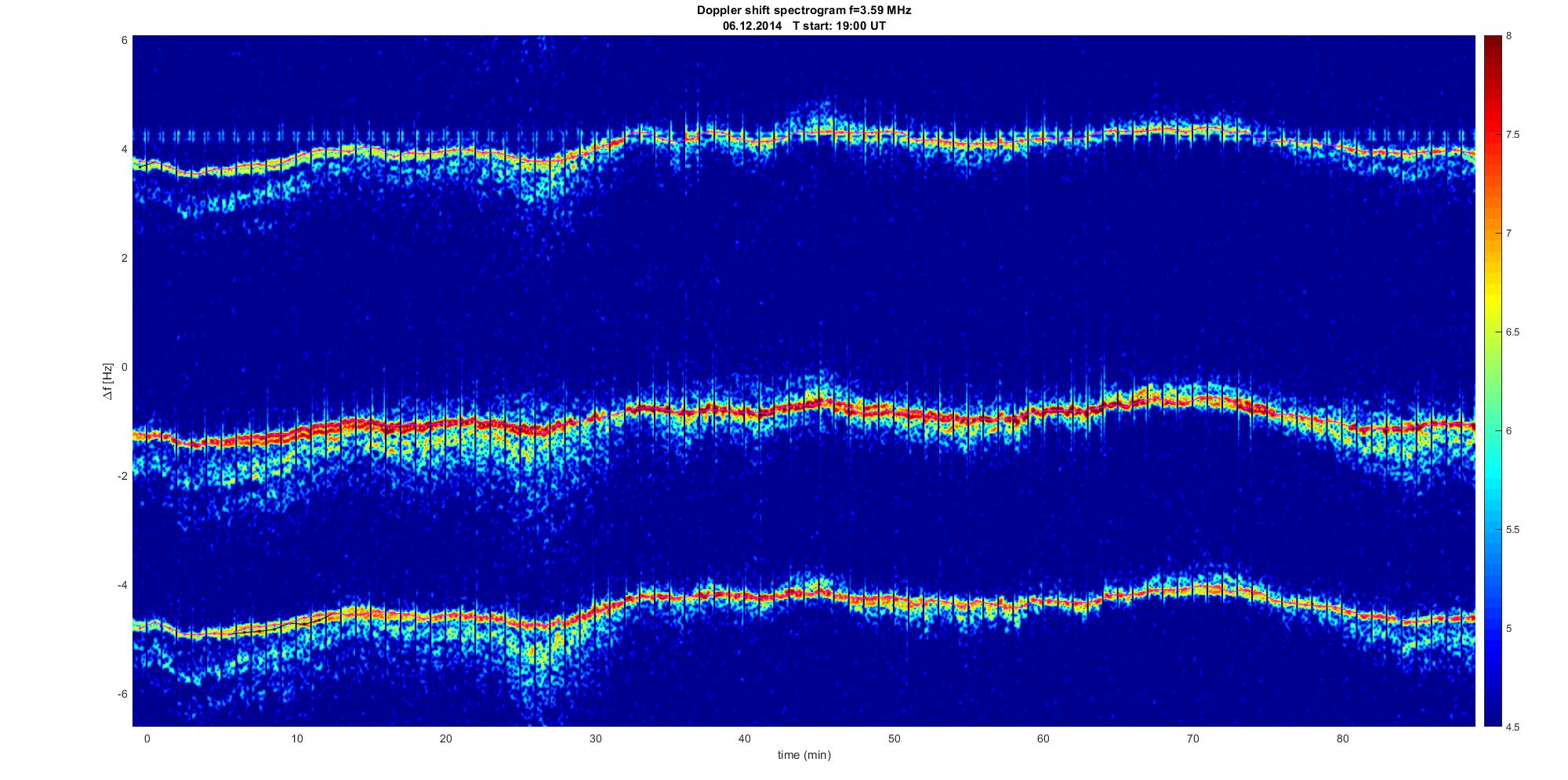Click the colorbar tick label 5
This screenshot has width=1568, height=780.
pos(1509,629)
